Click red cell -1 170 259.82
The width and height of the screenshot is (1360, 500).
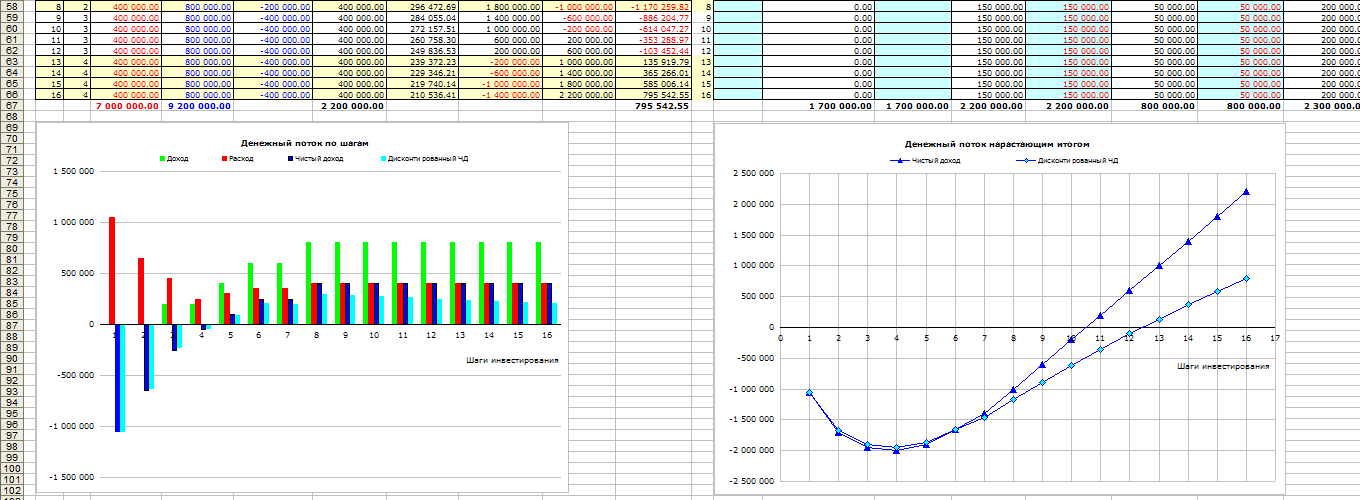(653, 7)
